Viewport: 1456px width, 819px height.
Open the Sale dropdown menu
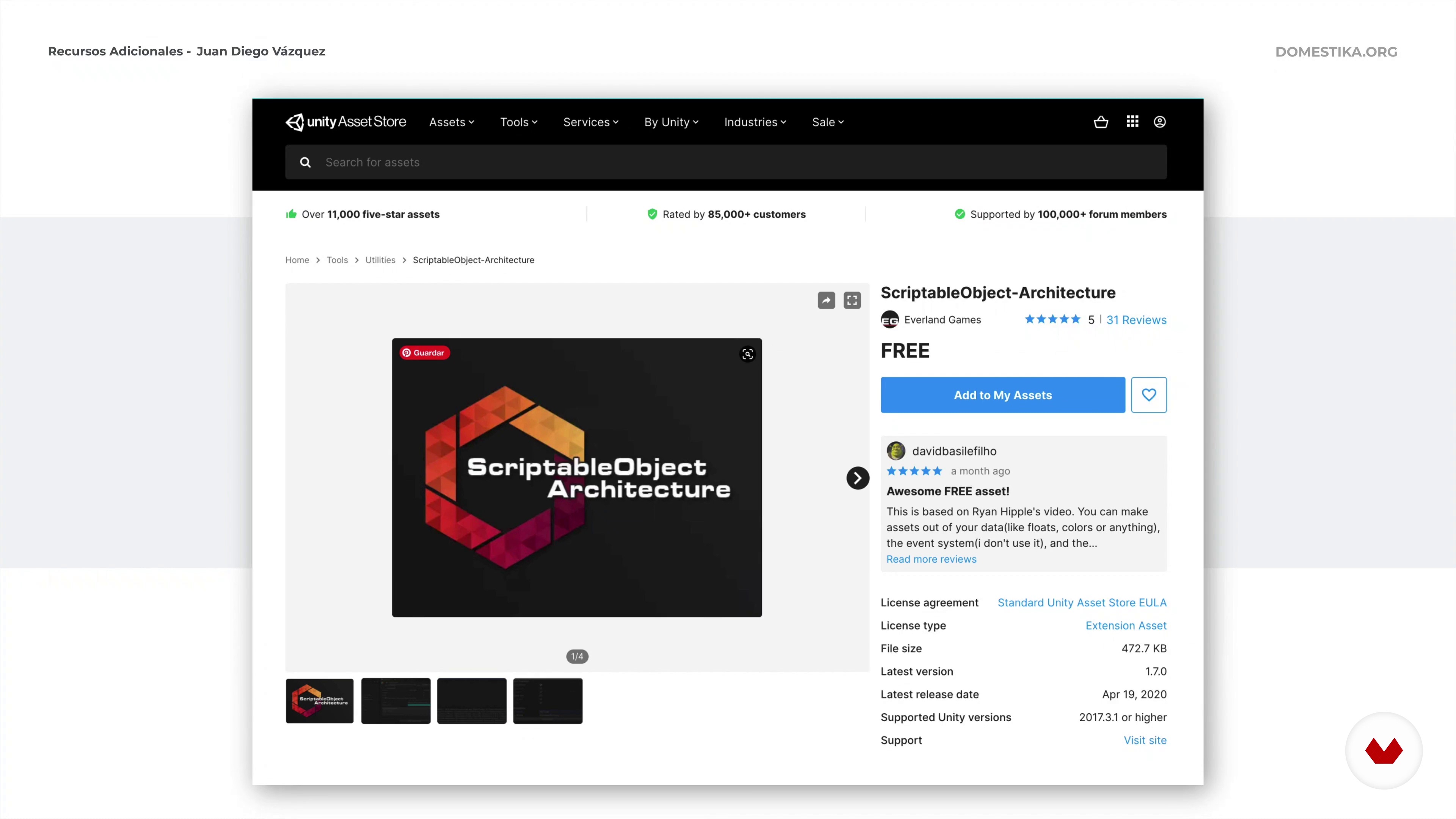click(x=828, y=122)
